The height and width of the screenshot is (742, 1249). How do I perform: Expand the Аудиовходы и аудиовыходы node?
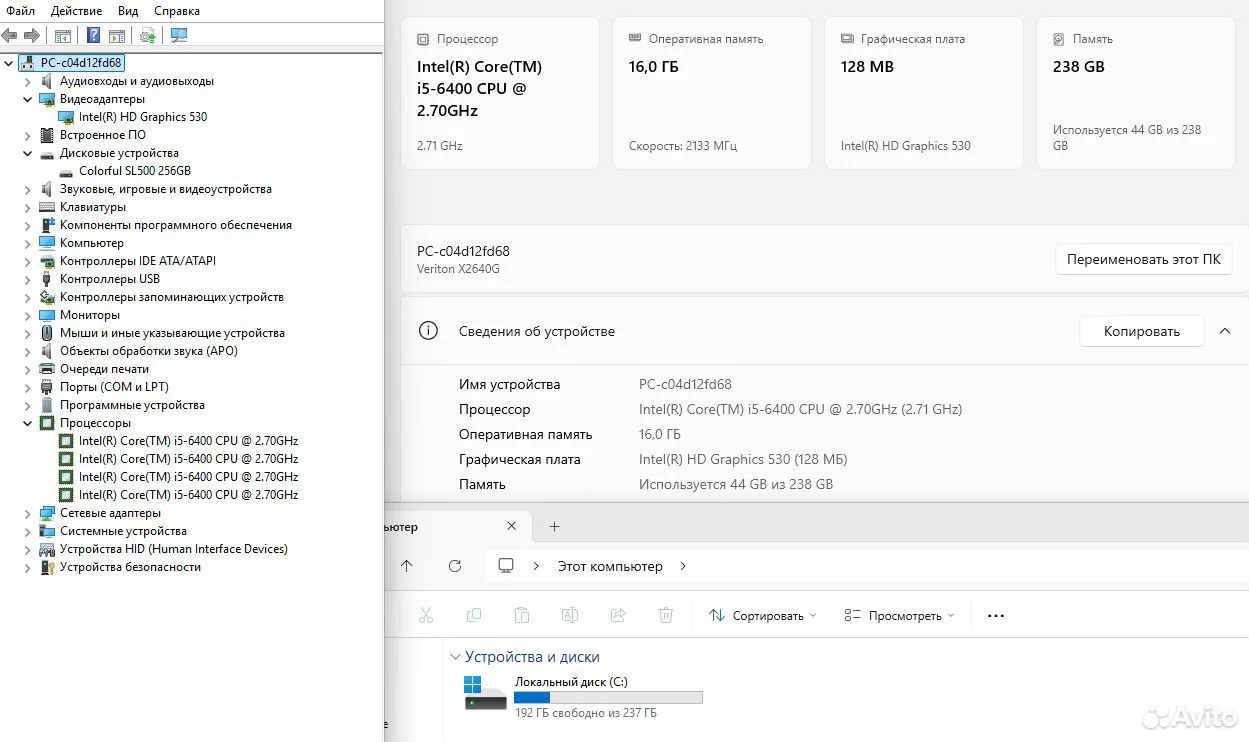(28, 81)
